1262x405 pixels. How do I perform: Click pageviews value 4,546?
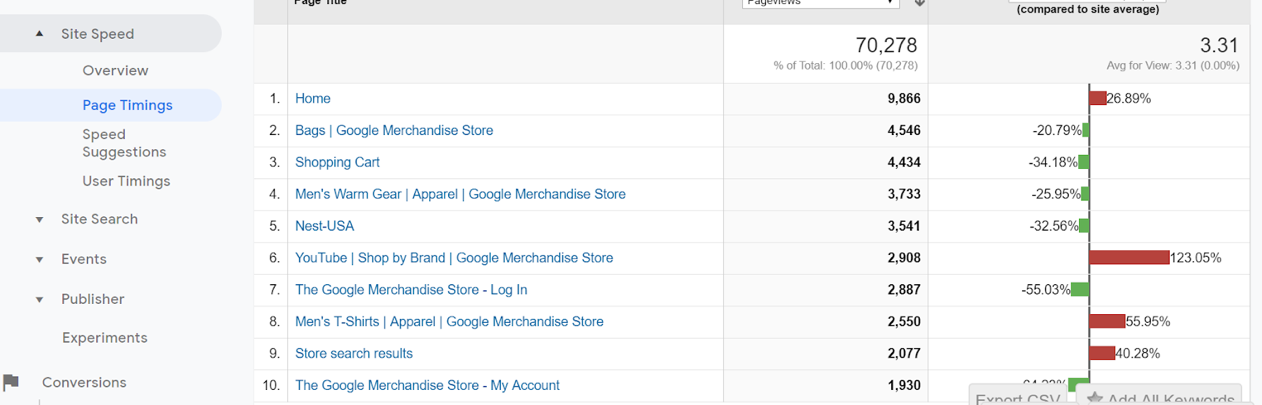point(904,130)
